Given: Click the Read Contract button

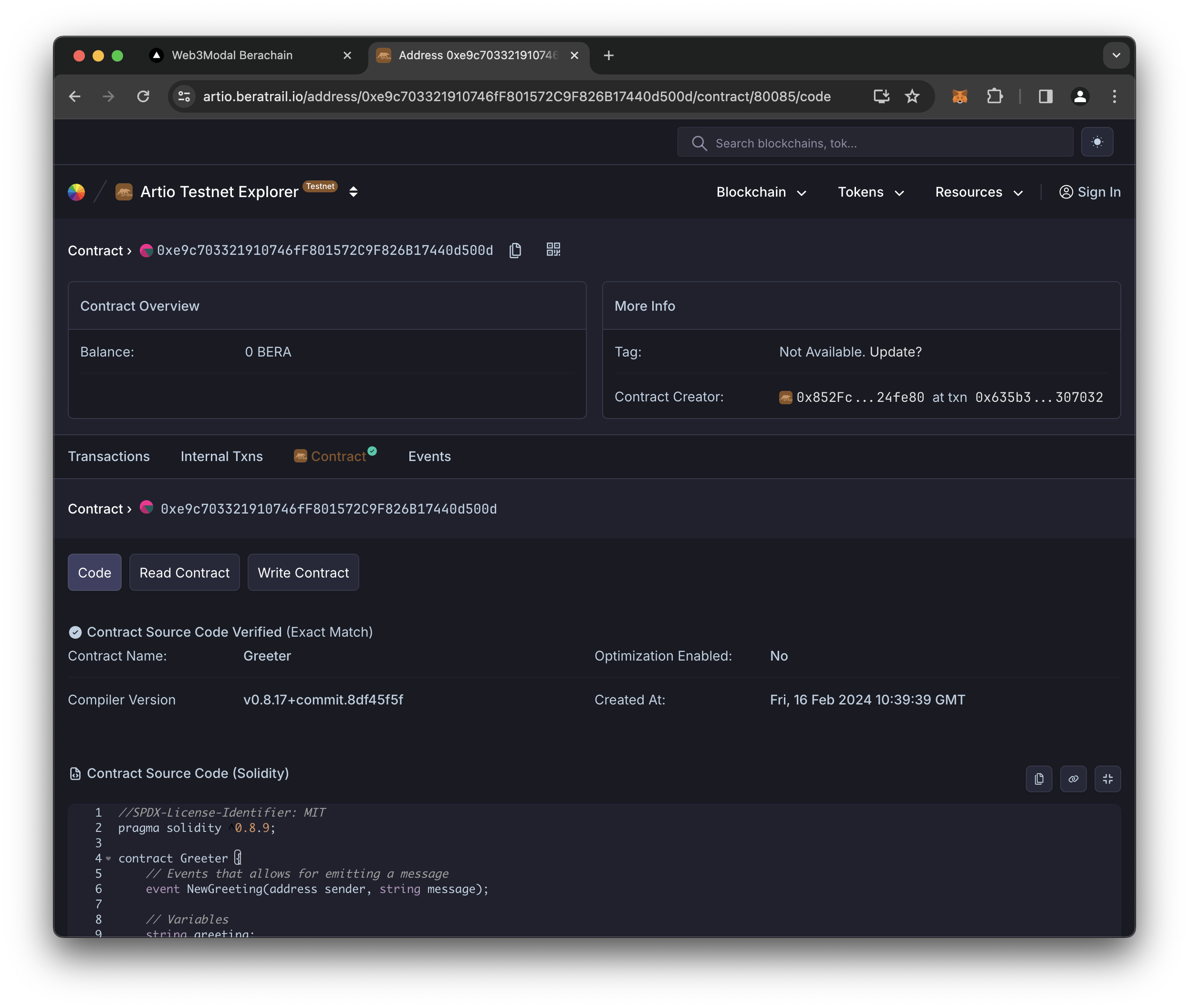Looking at the screenshot, I should click(184, 571).
